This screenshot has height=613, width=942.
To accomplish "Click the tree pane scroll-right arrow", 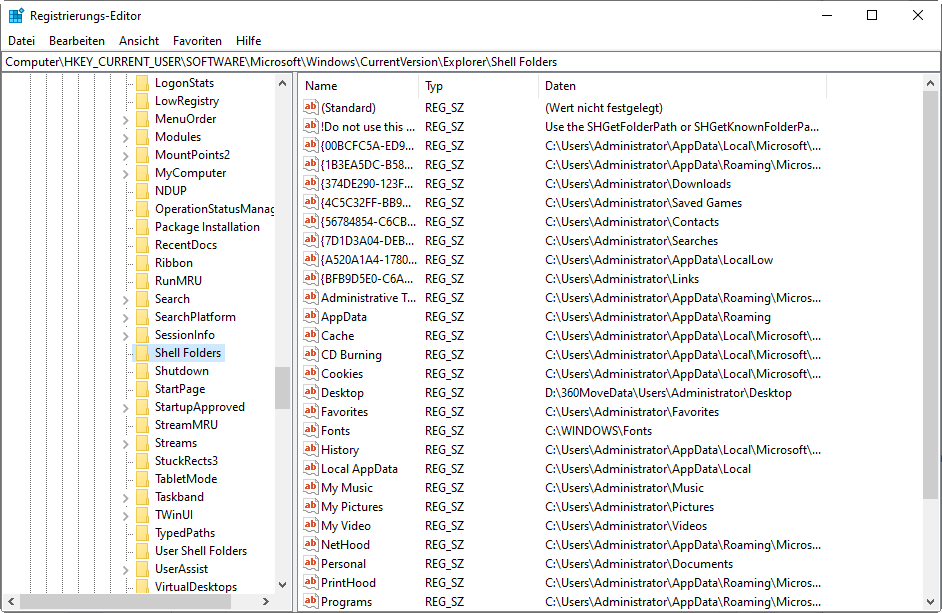I will click(x=266, y=601).
